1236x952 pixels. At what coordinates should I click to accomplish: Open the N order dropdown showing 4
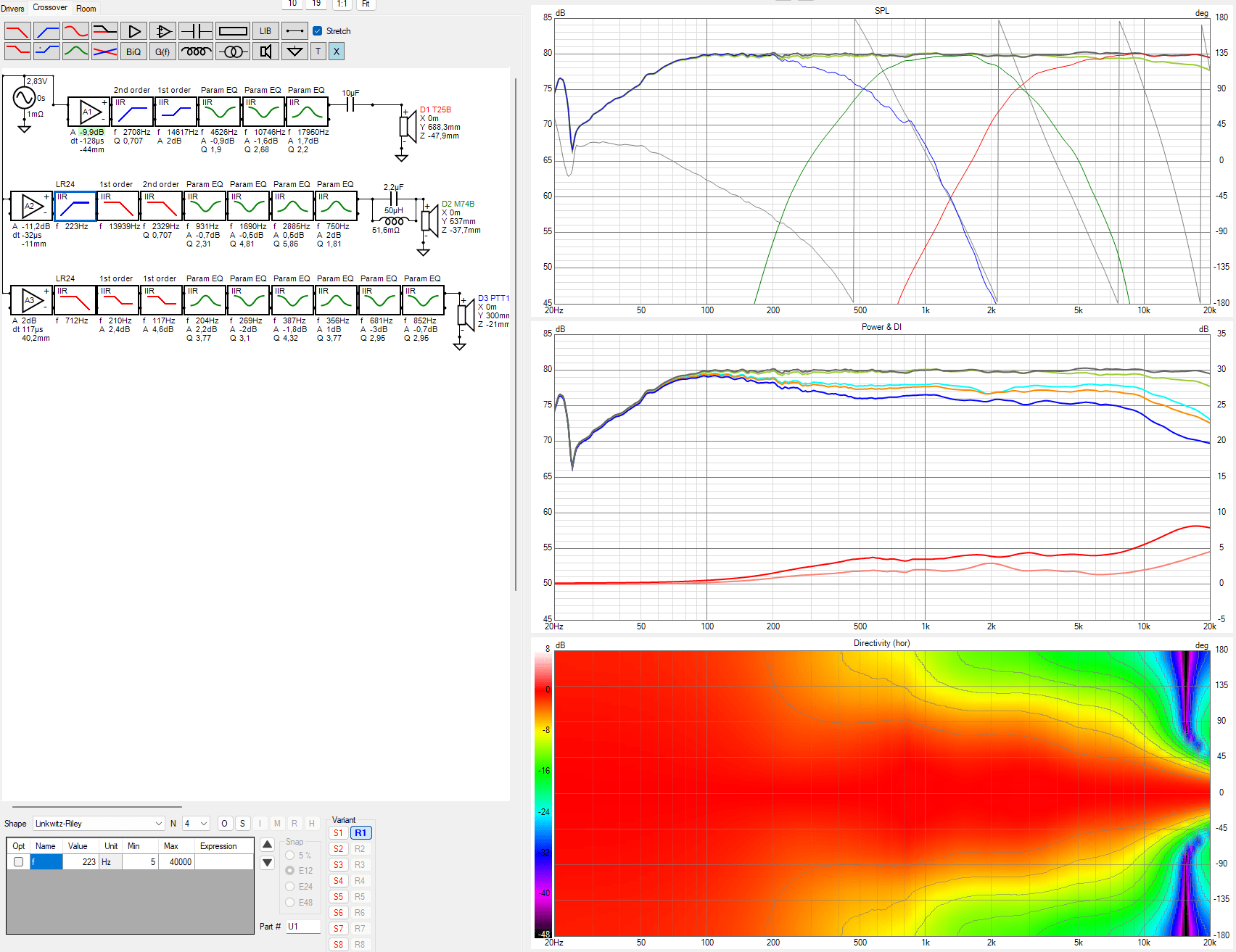pos(196,824)
